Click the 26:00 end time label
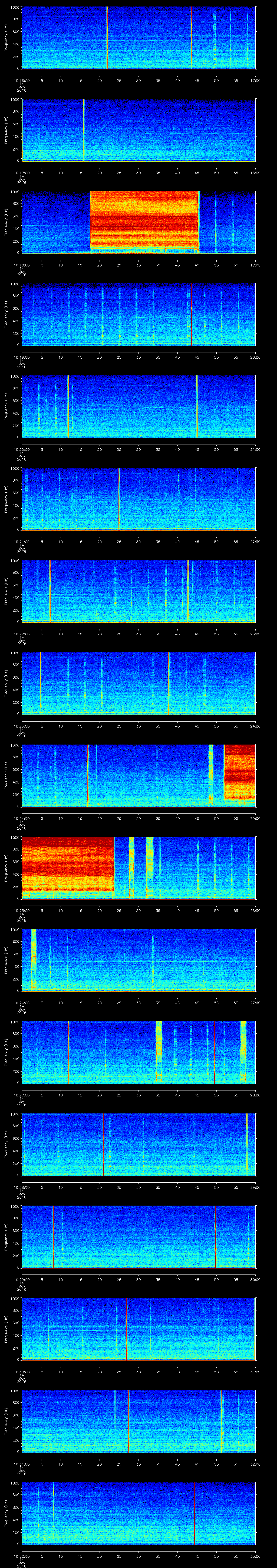The width and height of the screenshot is (277, 1568). (x=255, y=910)
